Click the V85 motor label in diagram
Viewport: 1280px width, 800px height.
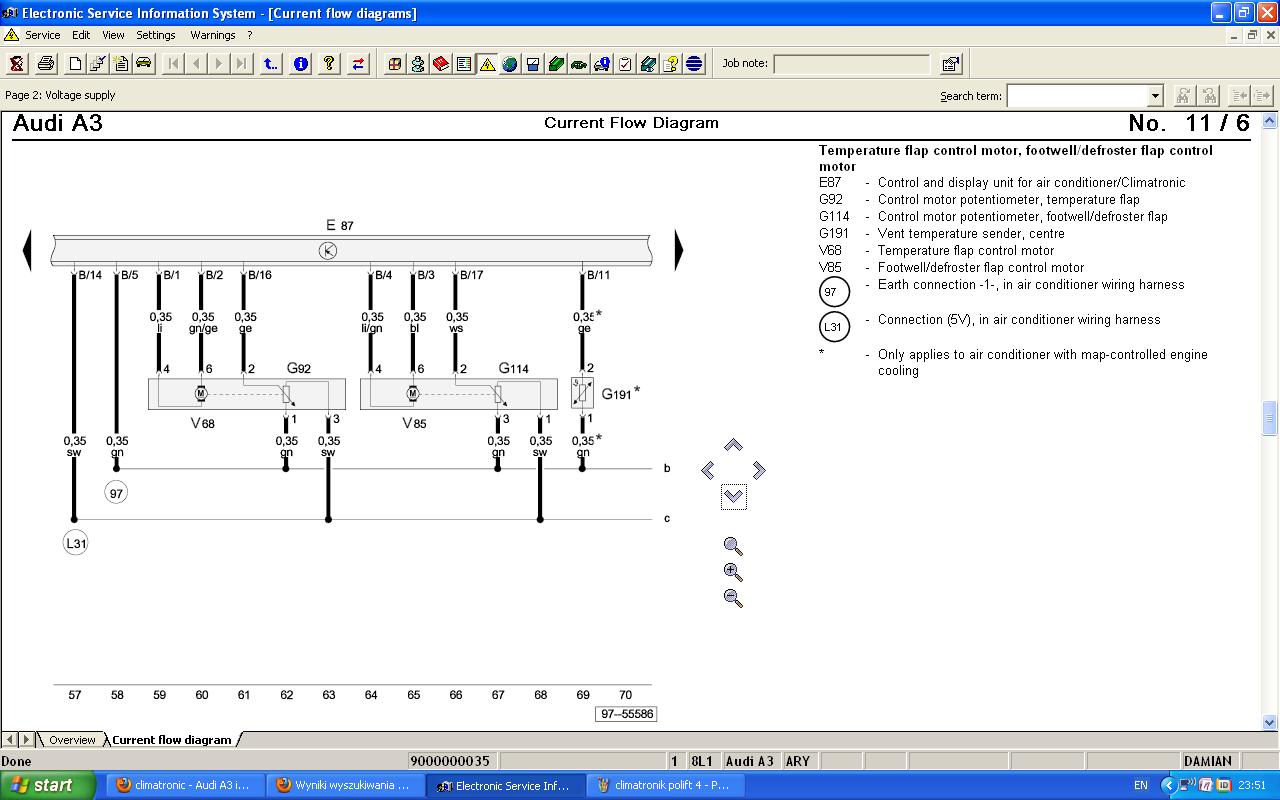(x=414, y=423)
